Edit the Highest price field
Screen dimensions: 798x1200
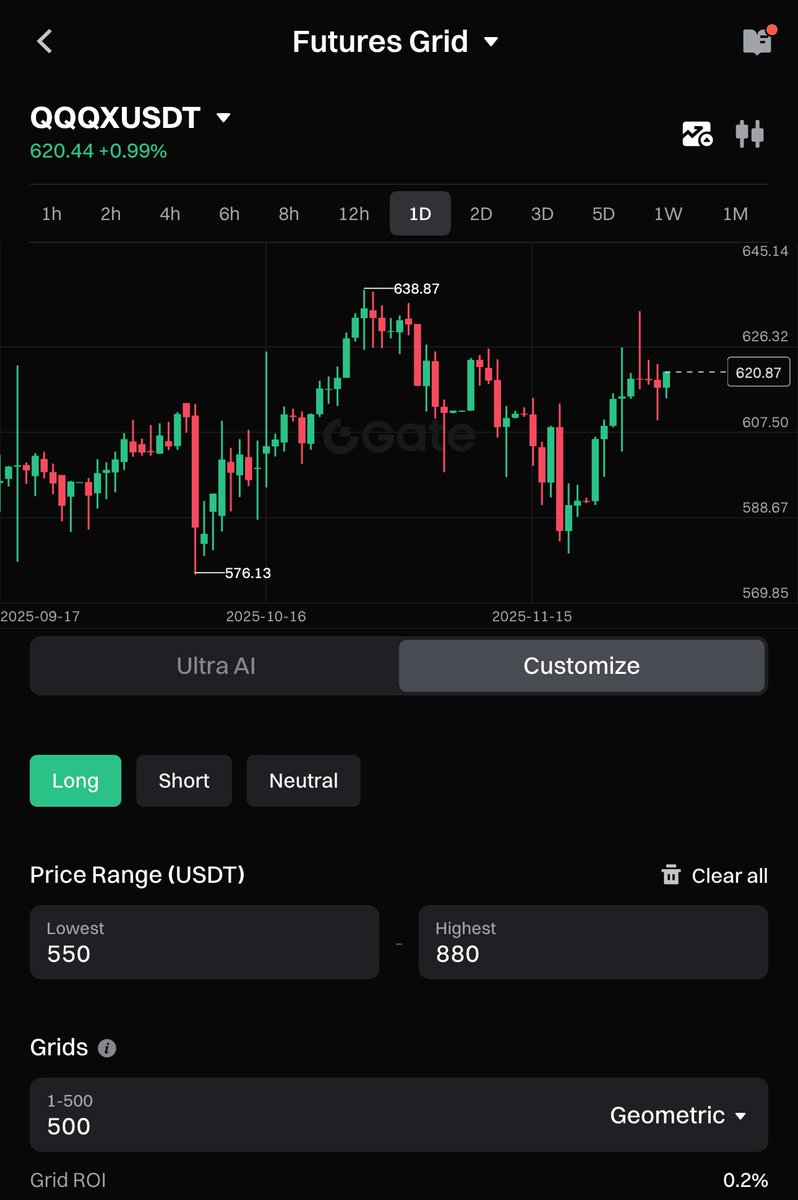tap(593, 942)
